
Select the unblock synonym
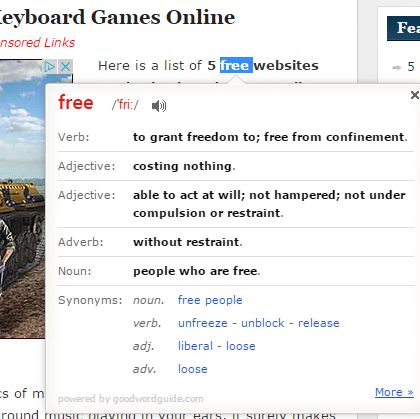(263, 323)
